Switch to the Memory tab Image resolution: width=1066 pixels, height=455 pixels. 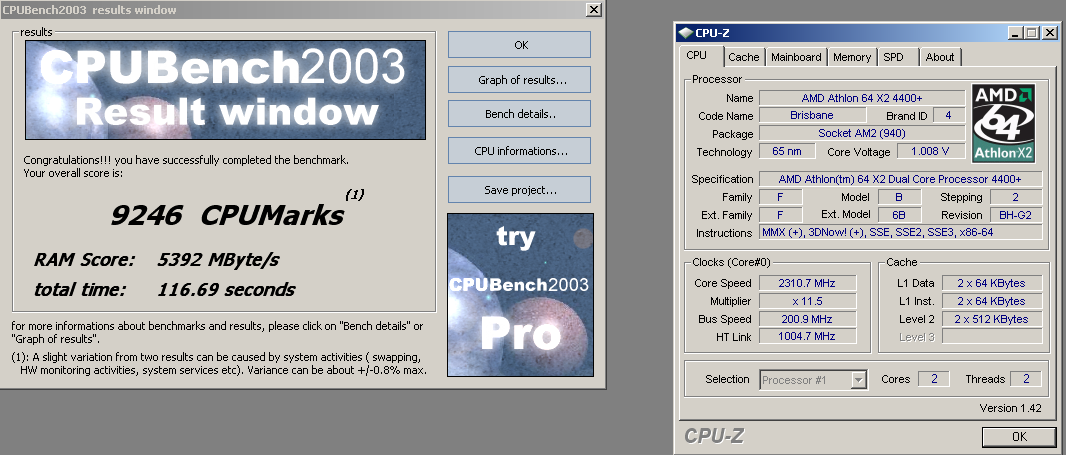tap(852, 57)
